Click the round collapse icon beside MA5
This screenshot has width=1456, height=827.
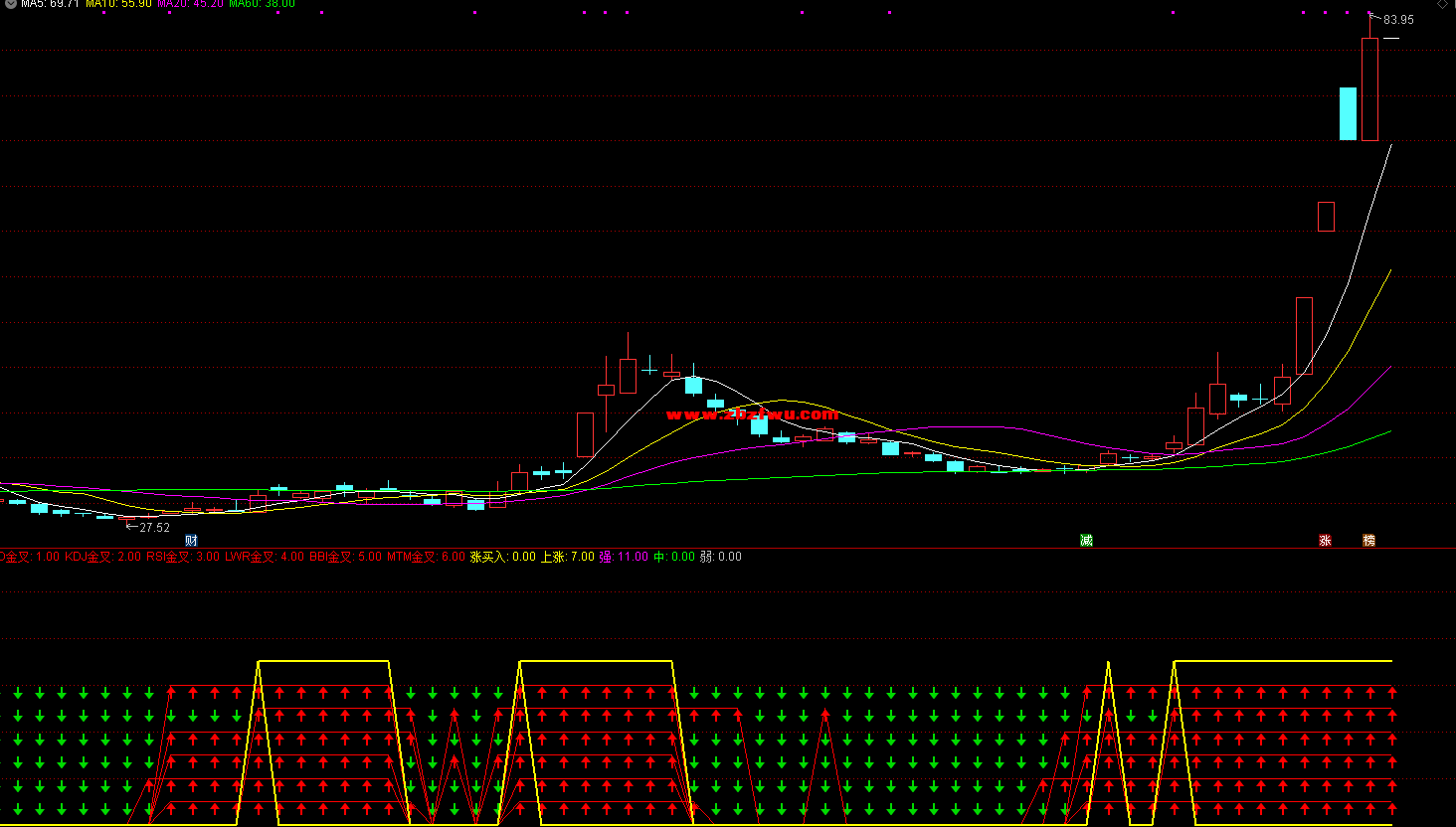(x=10, y=4)
